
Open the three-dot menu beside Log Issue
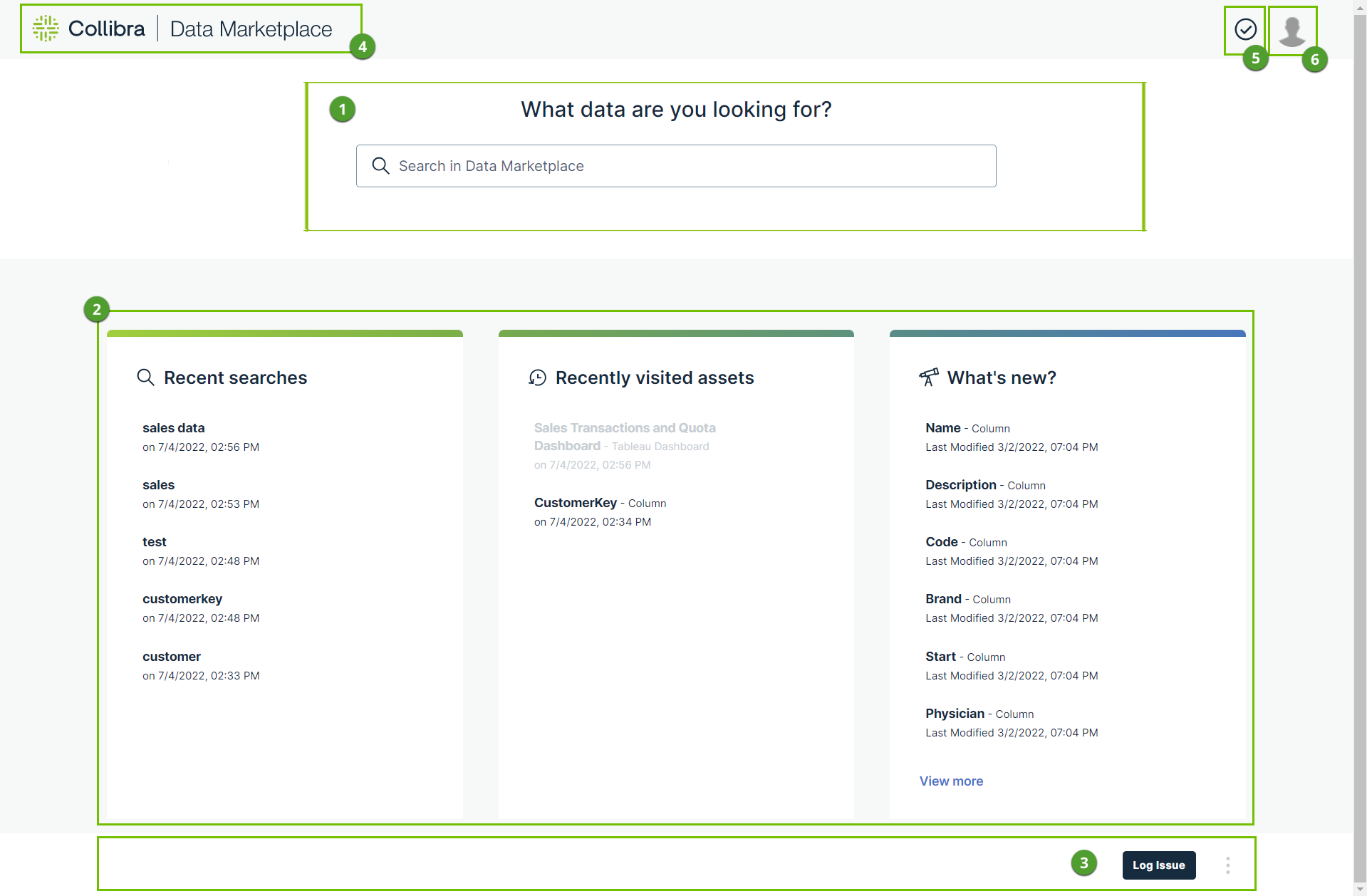point(1227,865)
